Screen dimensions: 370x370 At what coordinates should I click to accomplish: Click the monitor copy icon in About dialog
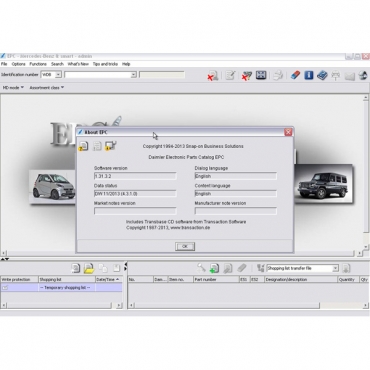tap(110, 146)
